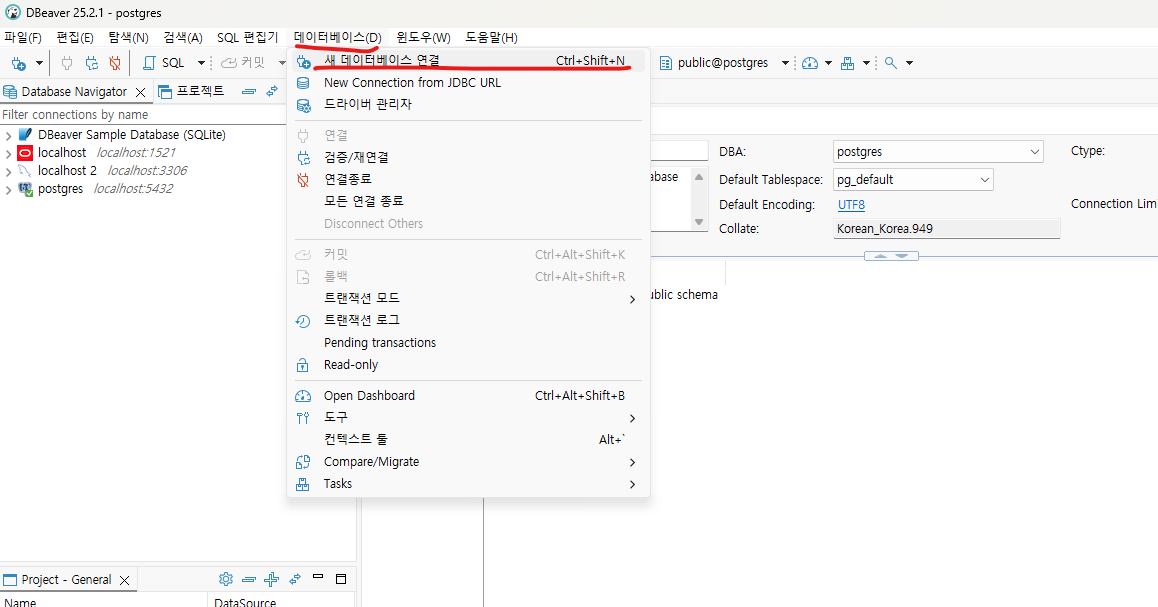This screenshot has height=607, width=1158.
Task: Select the public@postgres active schema selector
Action: [x=714, y=64]
